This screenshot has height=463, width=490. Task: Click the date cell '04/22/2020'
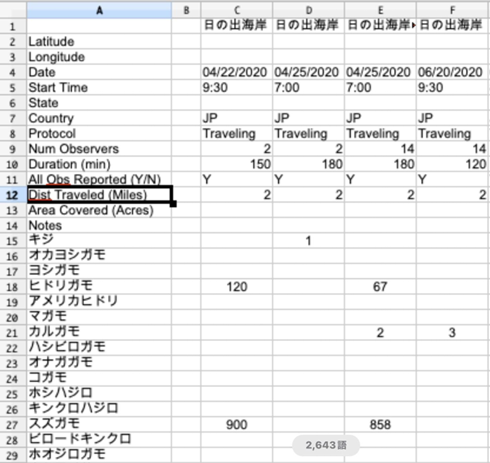tap(237, 72)
